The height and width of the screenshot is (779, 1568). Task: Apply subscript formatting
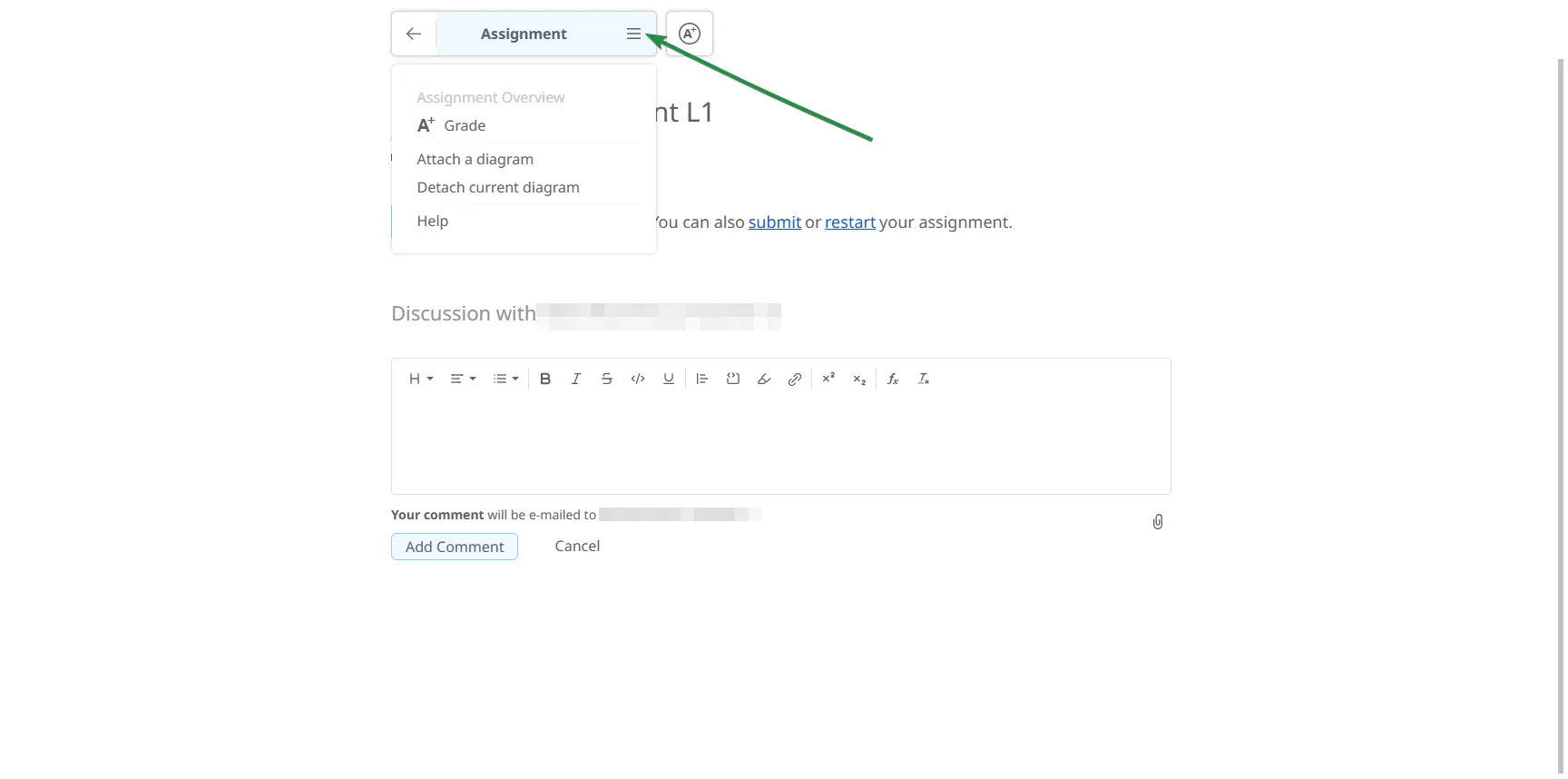pos(859,380)
